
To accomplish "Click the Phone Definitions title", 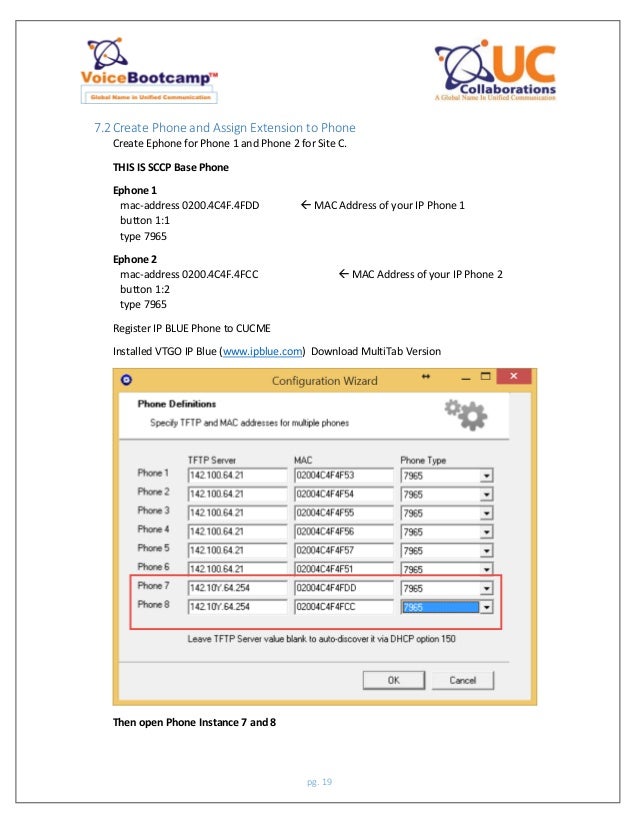I will point(176,404).
